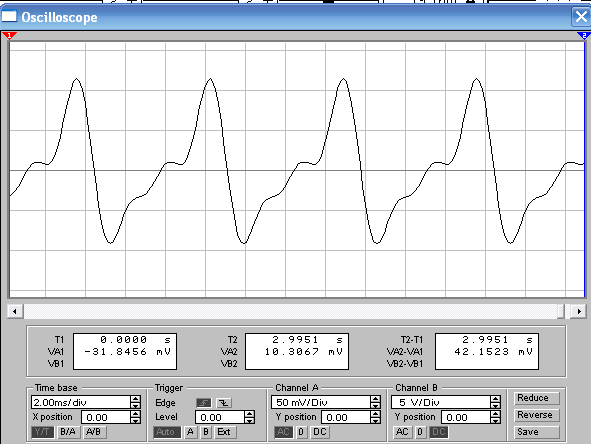
Task: Set trigger source to channel A
Action: (191, 432)
